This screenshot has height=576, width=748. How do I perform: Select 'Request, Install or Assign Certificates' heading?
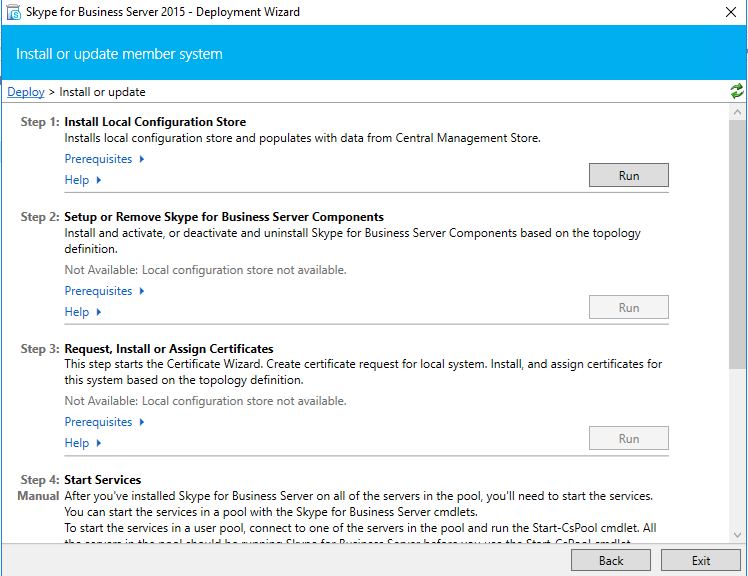pos(169,349)
